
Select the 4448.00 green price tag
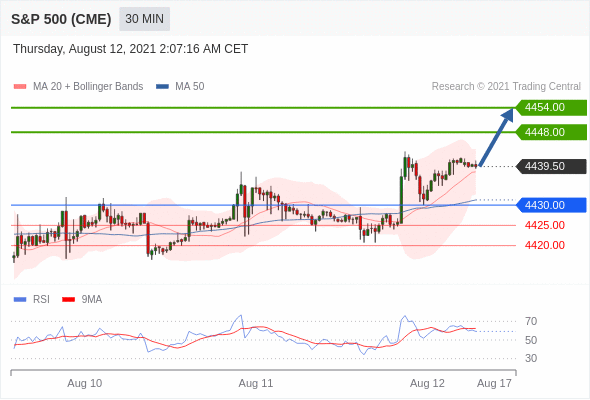(x=551, y=132)
